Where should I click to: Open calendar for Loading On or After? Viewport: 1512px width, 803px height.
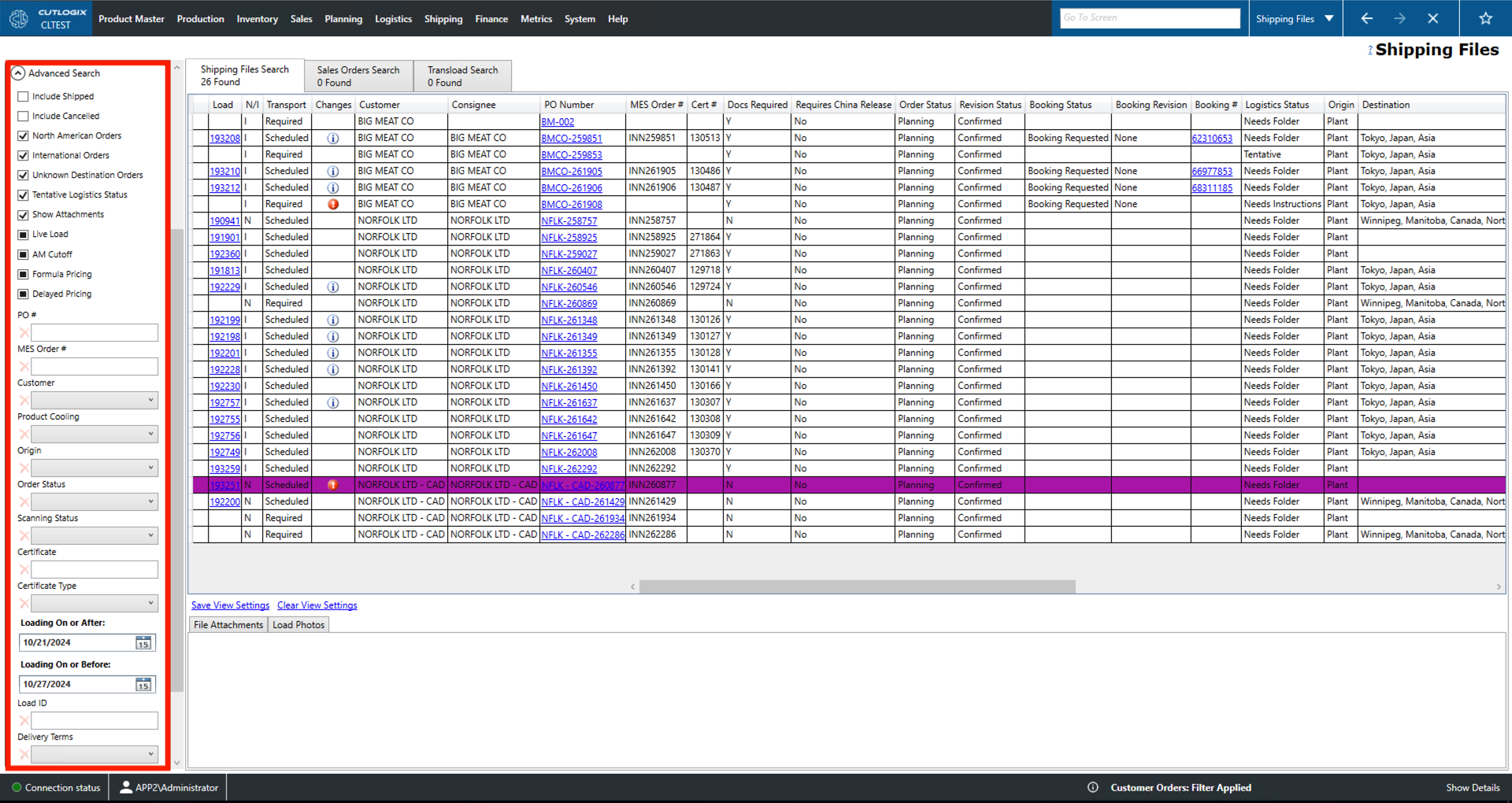[x=143, y=643]
